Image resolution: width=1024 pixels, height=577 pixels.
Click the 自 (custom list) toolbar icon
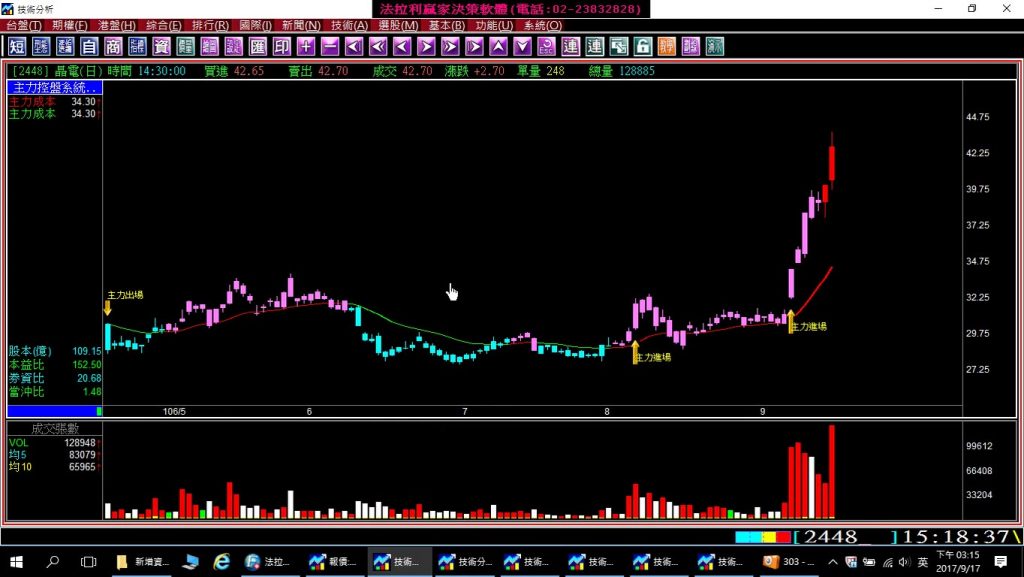[x=89, y=46]
